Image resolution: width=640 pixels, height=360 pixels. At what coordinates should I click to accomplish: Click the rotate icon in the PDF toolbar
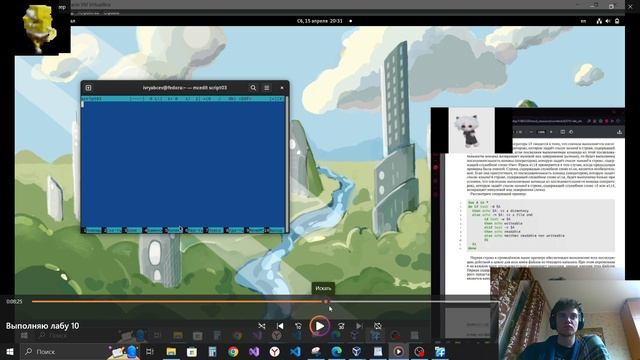point(571,132)
